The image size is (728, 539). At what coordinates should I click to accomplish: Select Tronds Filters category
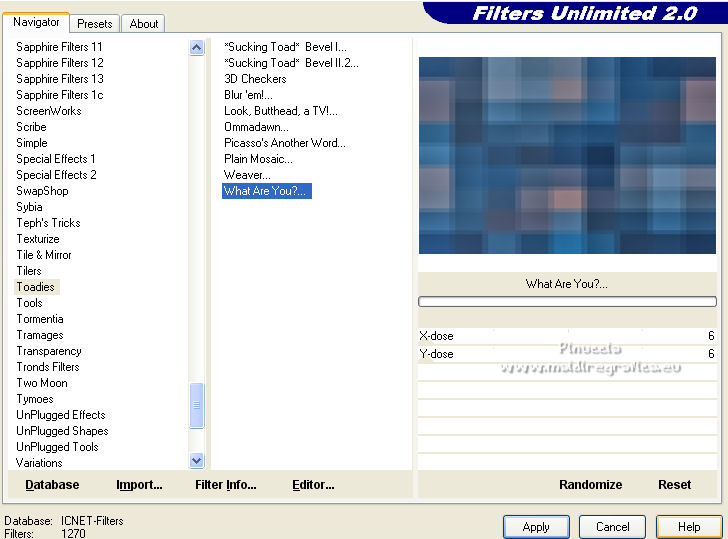click(x=48, y=367)
